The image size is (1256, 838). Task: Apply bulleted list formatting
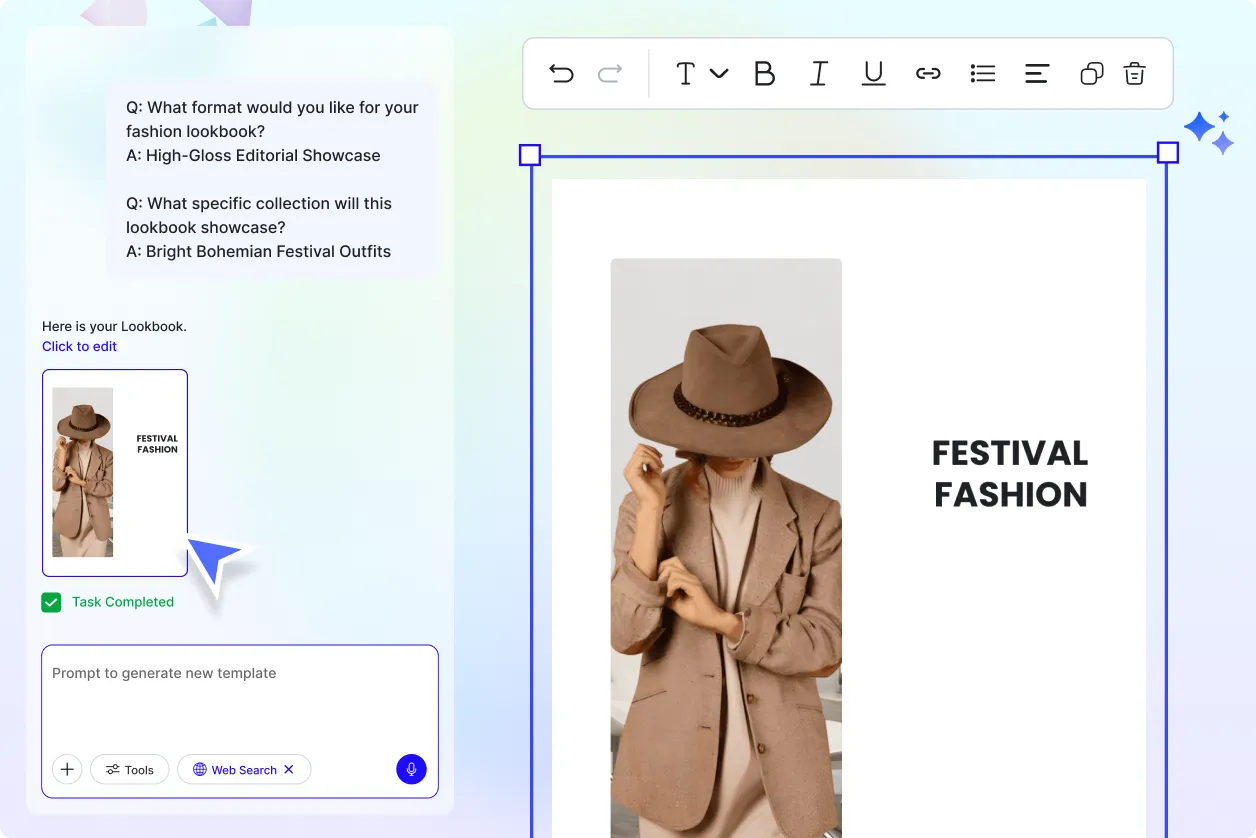tap(983, 73)
